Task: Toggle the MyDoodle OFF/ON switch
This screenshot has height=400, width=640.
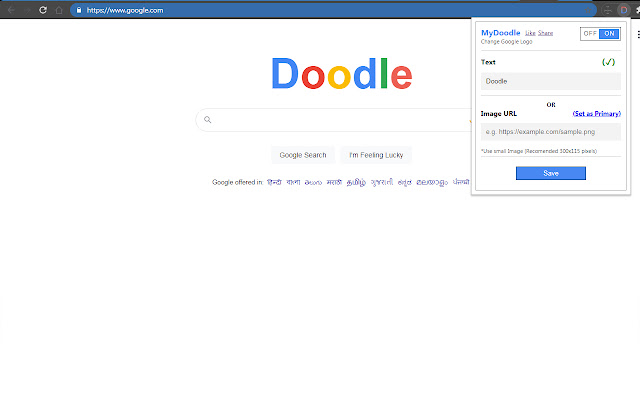Action: point(600,33)
